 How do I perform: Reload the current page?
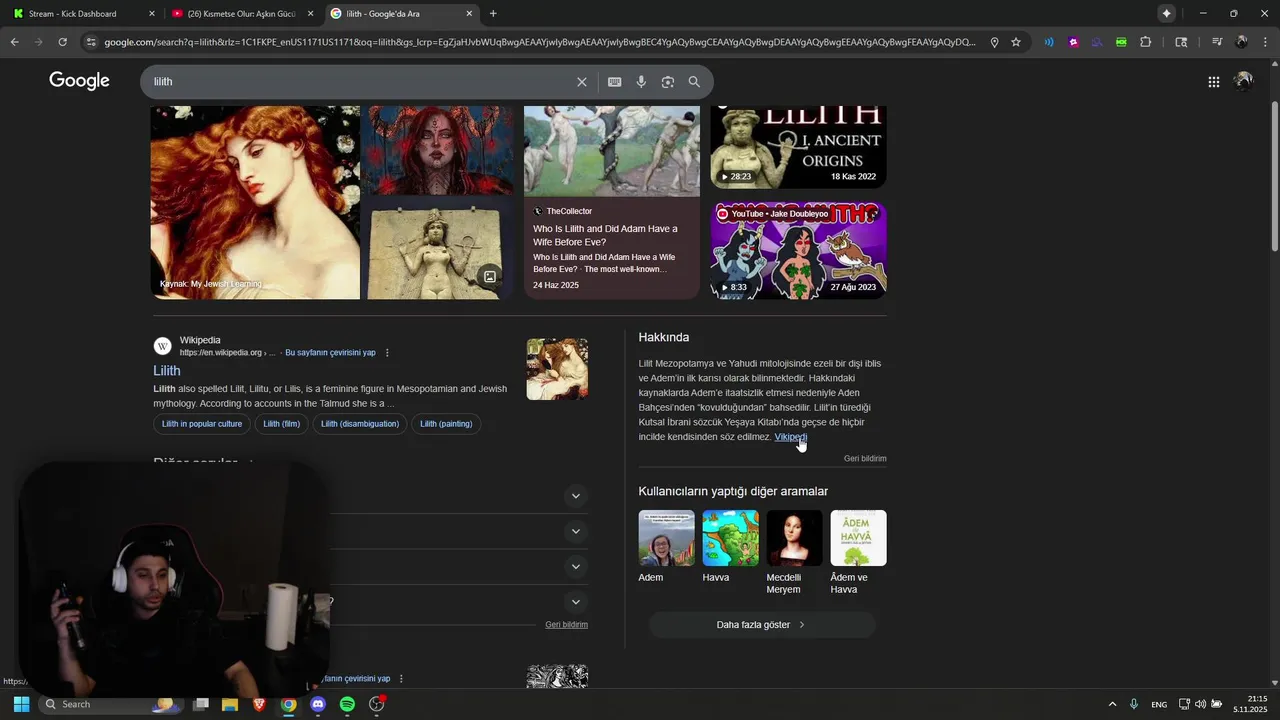point(62,42)
